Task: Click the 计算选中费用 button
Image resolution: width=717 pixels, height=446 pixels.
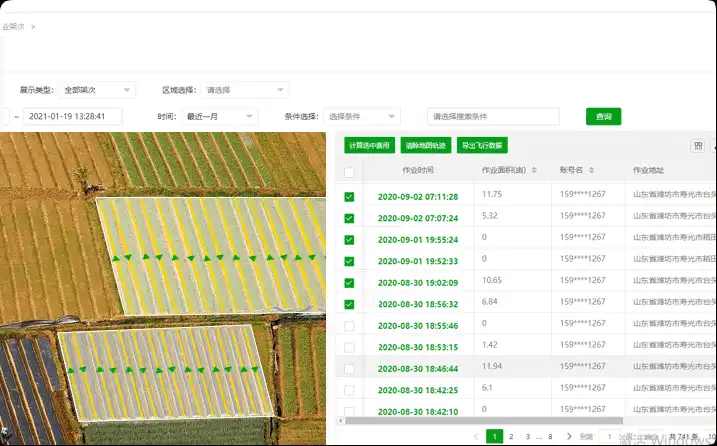Action: pos(369,145)
